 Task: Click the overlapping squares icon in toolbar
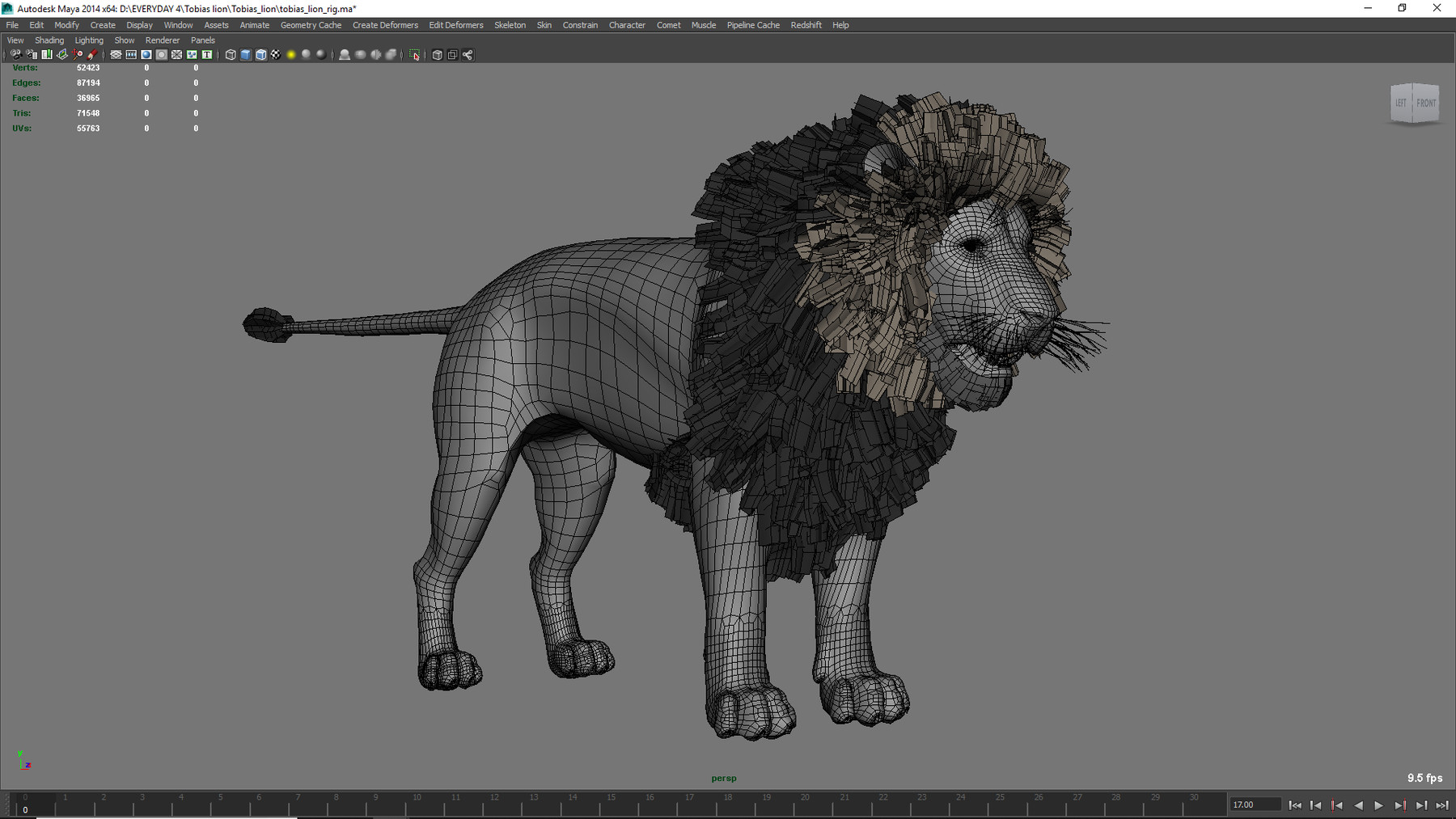pos(452,55)
